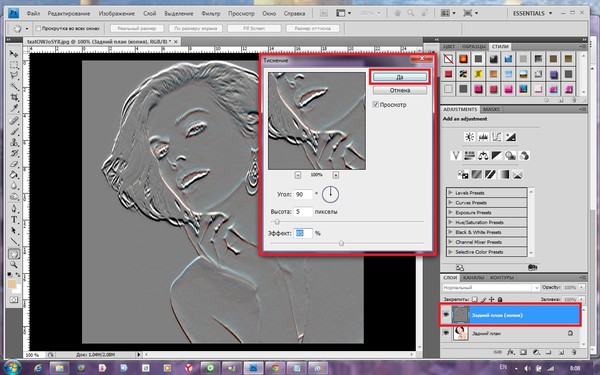
Task: Select the Zoom tool in toolbox
Action: tap(14, 264)
